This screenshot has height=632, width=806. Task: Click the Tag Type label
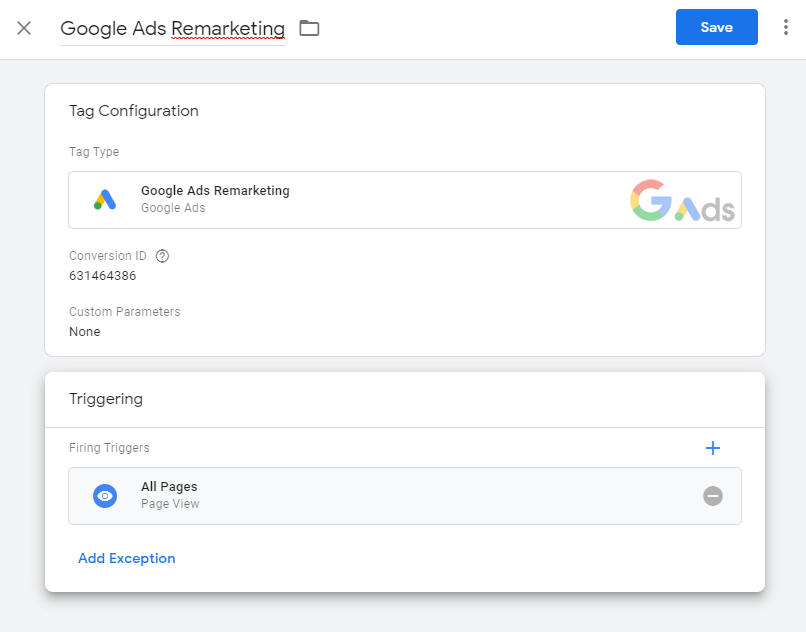pyautogui.click(x=94, y=152)
